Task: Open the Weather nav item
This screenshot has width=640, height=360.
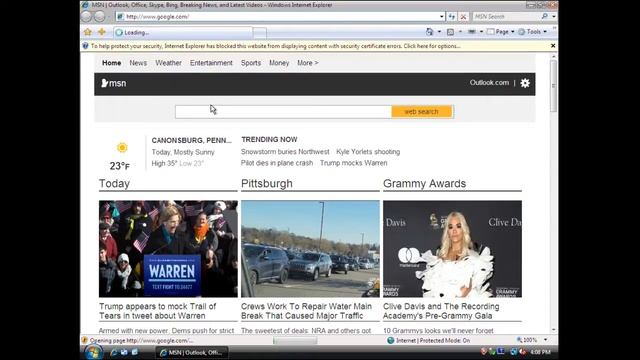Action: click(168, 63)
